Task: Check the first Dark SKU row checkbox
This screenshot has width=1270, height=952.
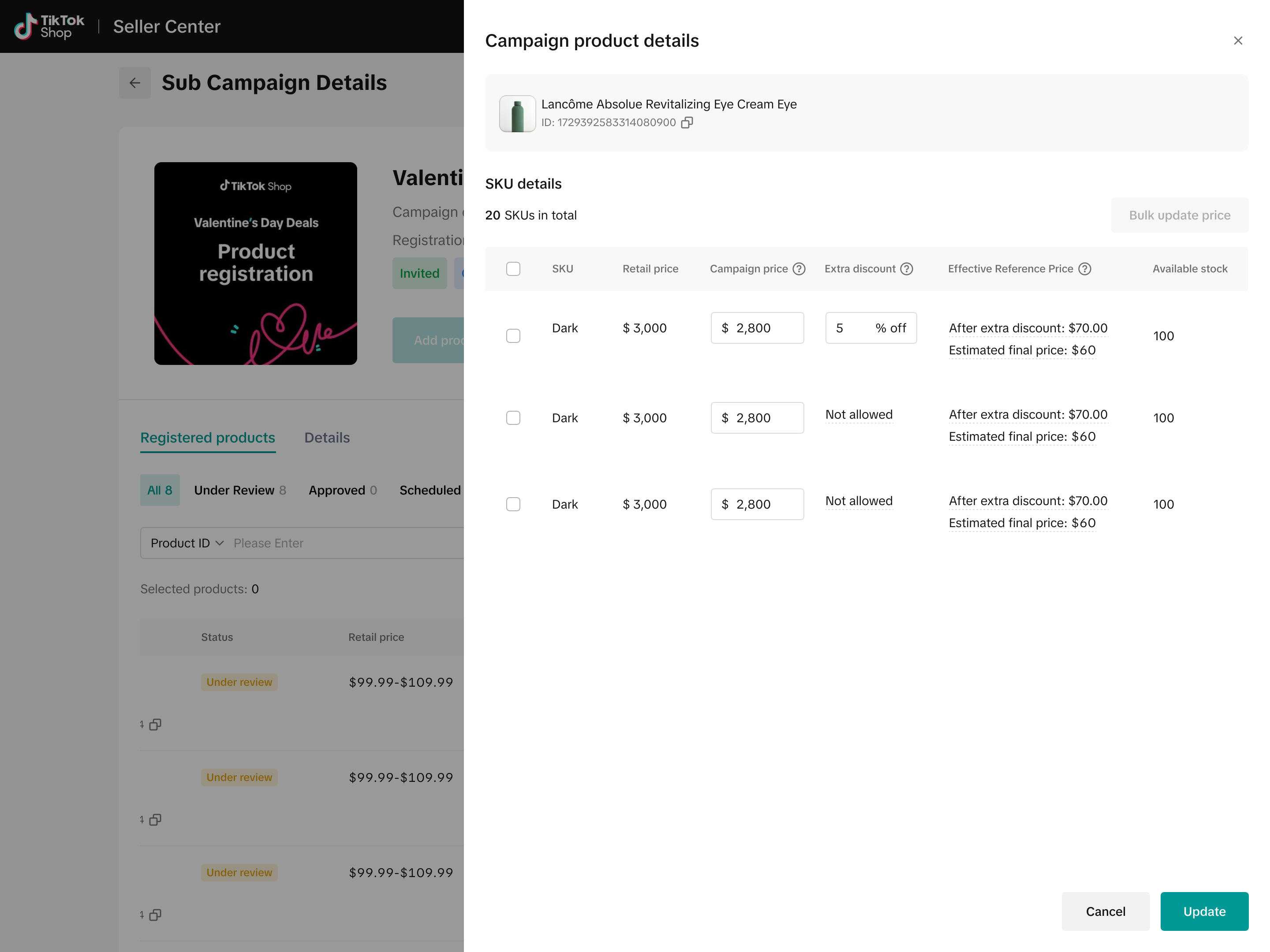Action: tap(513, 336)
